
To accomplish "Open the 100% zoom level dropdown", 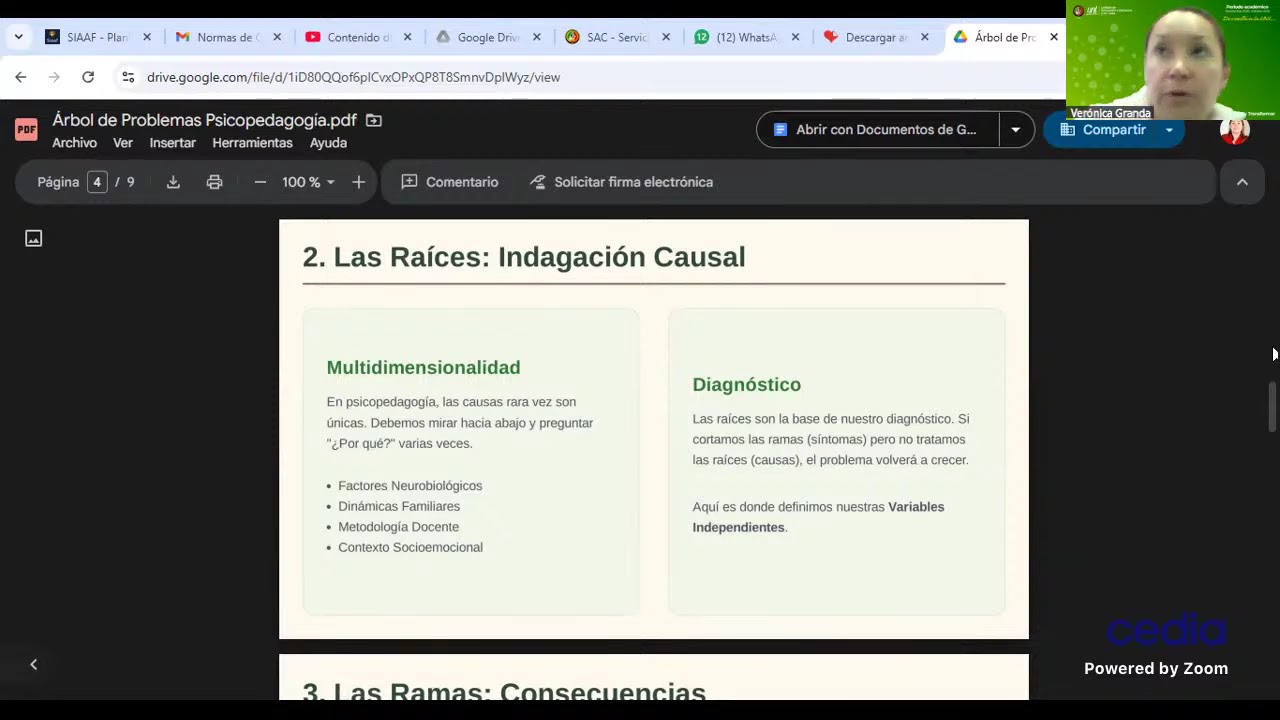I will (308, 182).
